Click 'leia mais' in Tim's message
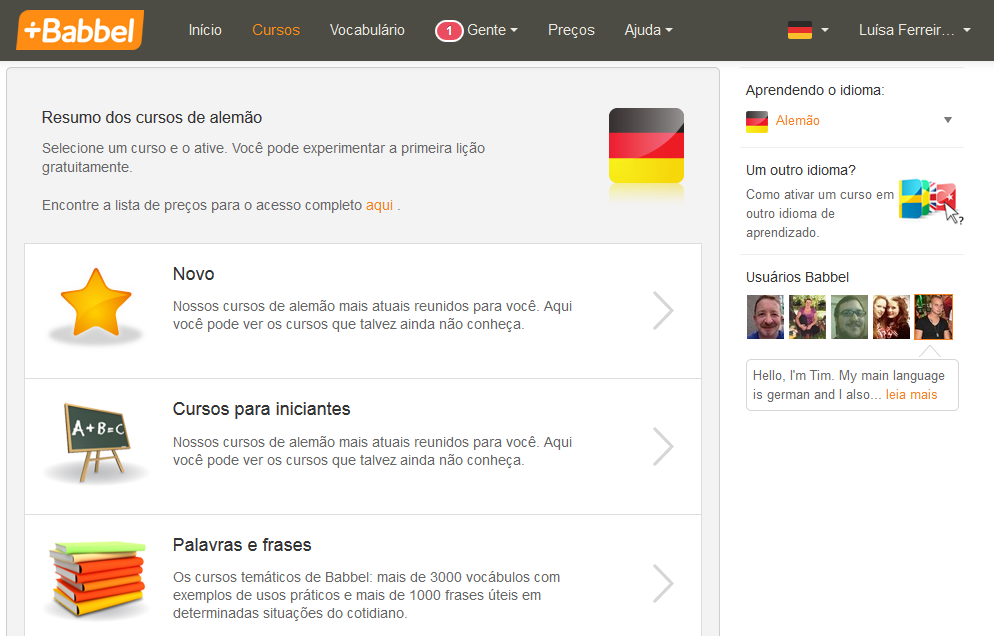The image size is (994, 636). [x=911, y=394]
